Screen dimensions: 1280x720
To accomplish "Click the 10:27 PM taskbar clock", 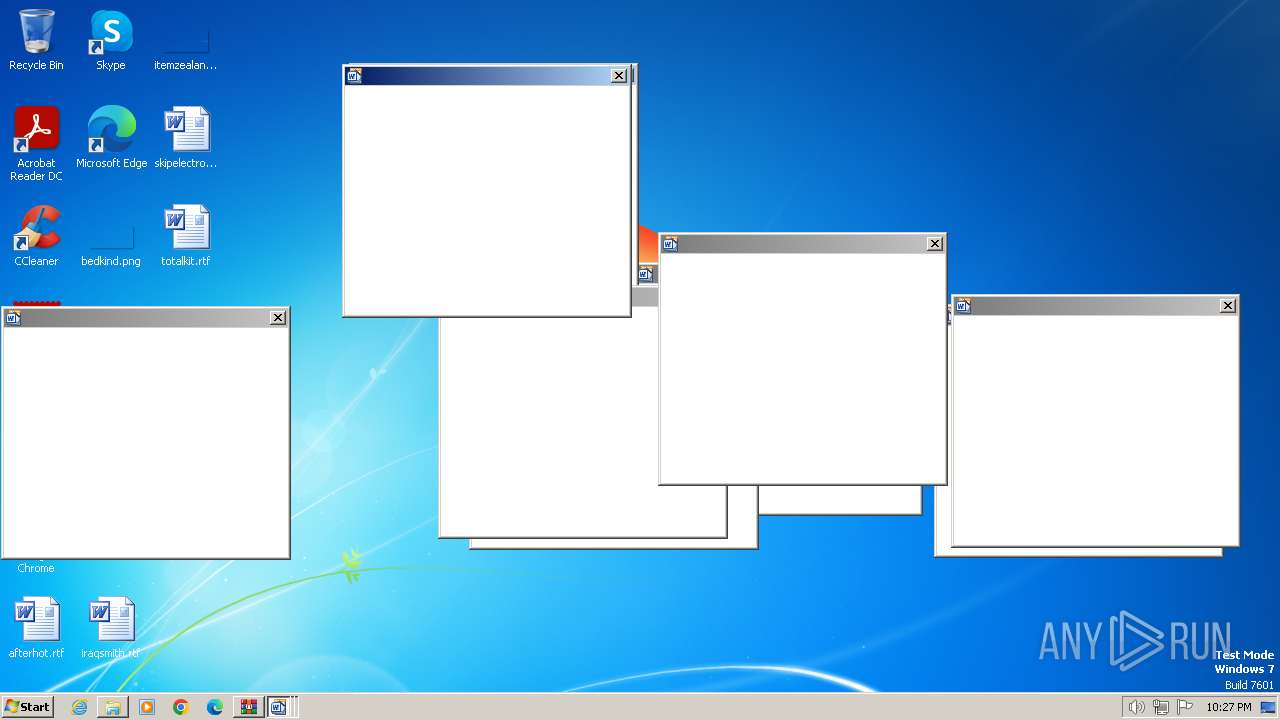I will coord(1228,707).
